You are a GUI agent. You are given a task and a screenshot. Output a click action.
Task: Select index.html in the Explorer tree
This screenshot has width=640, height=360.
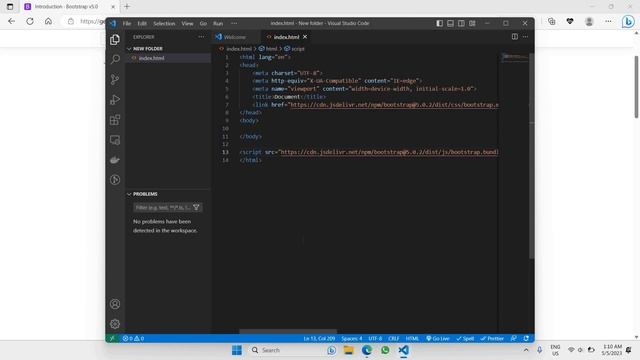pos(168,58)
